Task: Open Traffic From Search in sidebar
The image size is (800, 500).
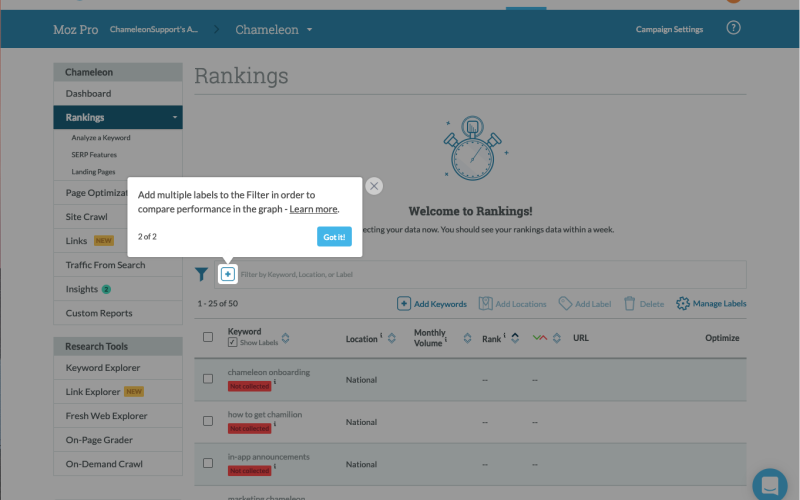Action: click(118, 265)
